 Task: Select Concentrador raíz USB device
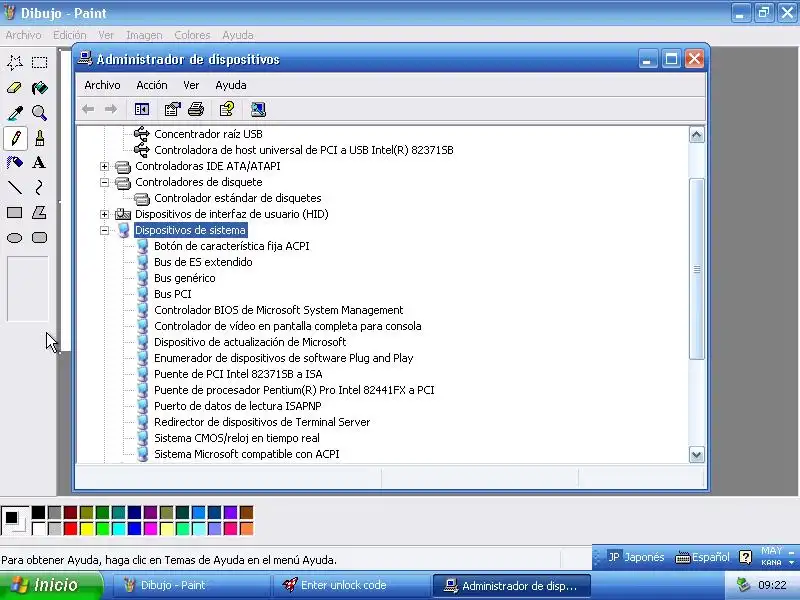tap(208, 134)
